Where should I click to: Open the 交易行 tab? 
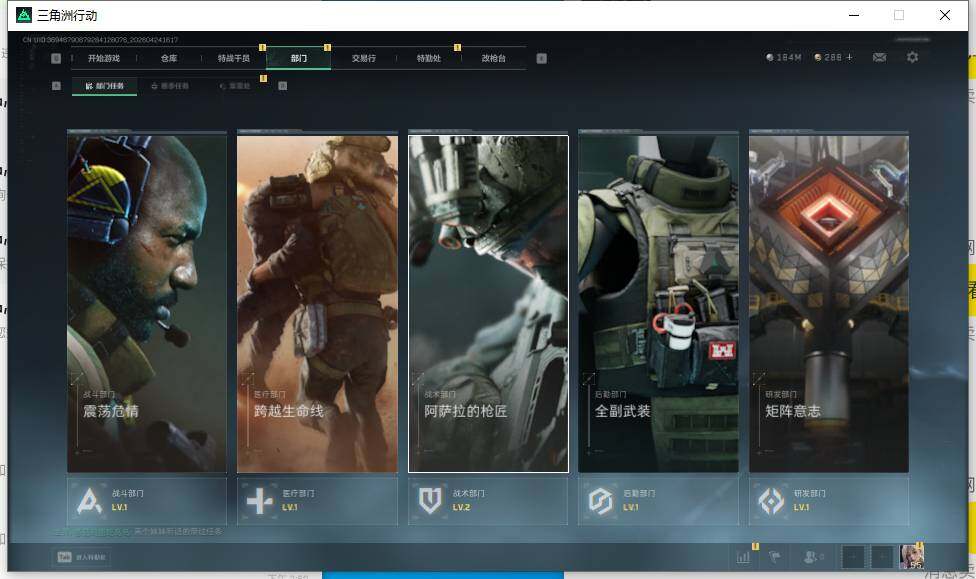[x=364, y=59]
